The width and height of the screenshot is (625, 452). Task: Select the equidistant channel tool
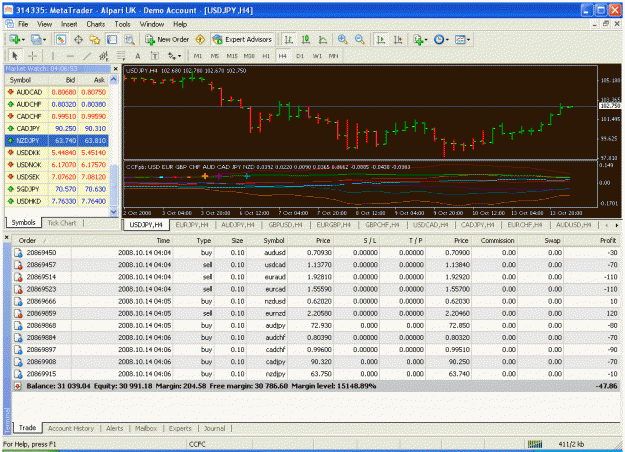pyautogui.click(x=104, y=56)
